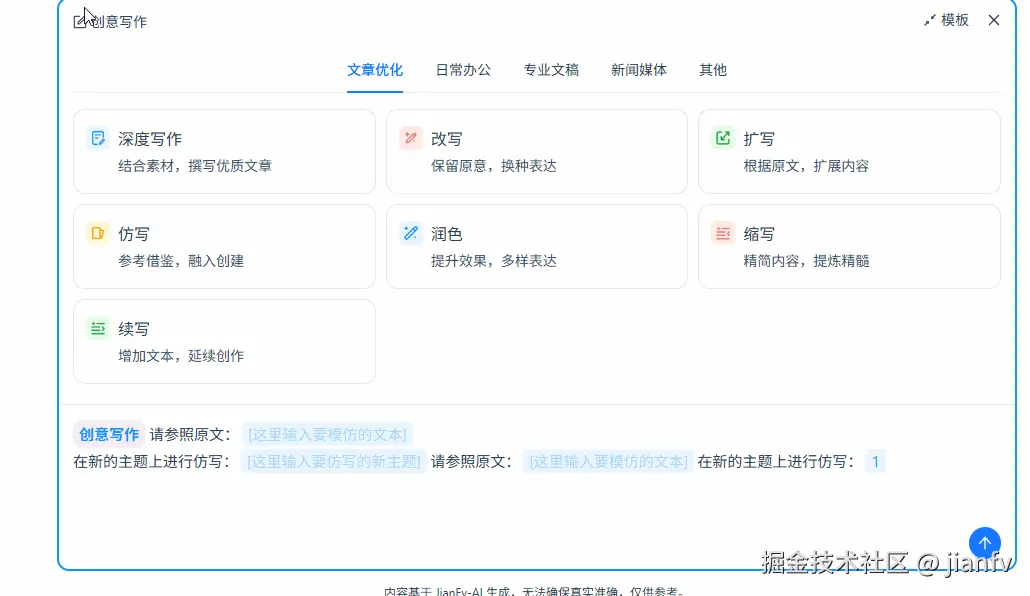Open the 专业文稿 tab

pyautogui.click(x=550, y=70)
